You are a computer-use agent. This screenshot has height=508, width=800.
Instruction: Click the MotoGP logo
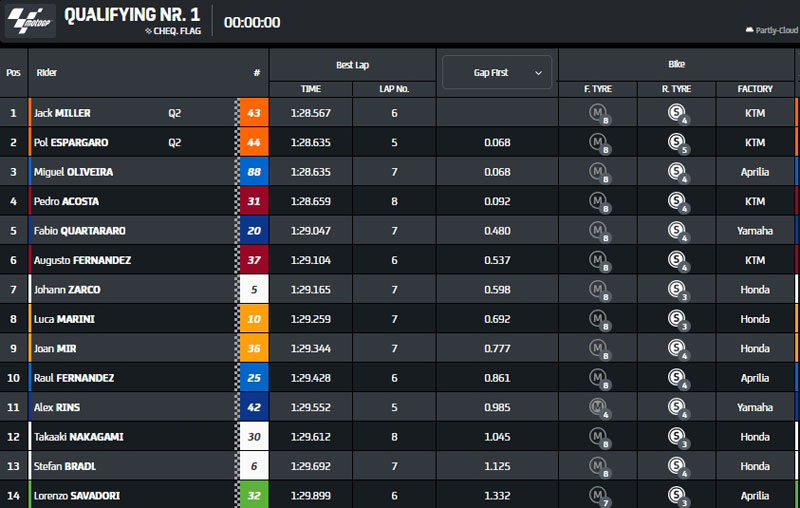coord(30,21)
